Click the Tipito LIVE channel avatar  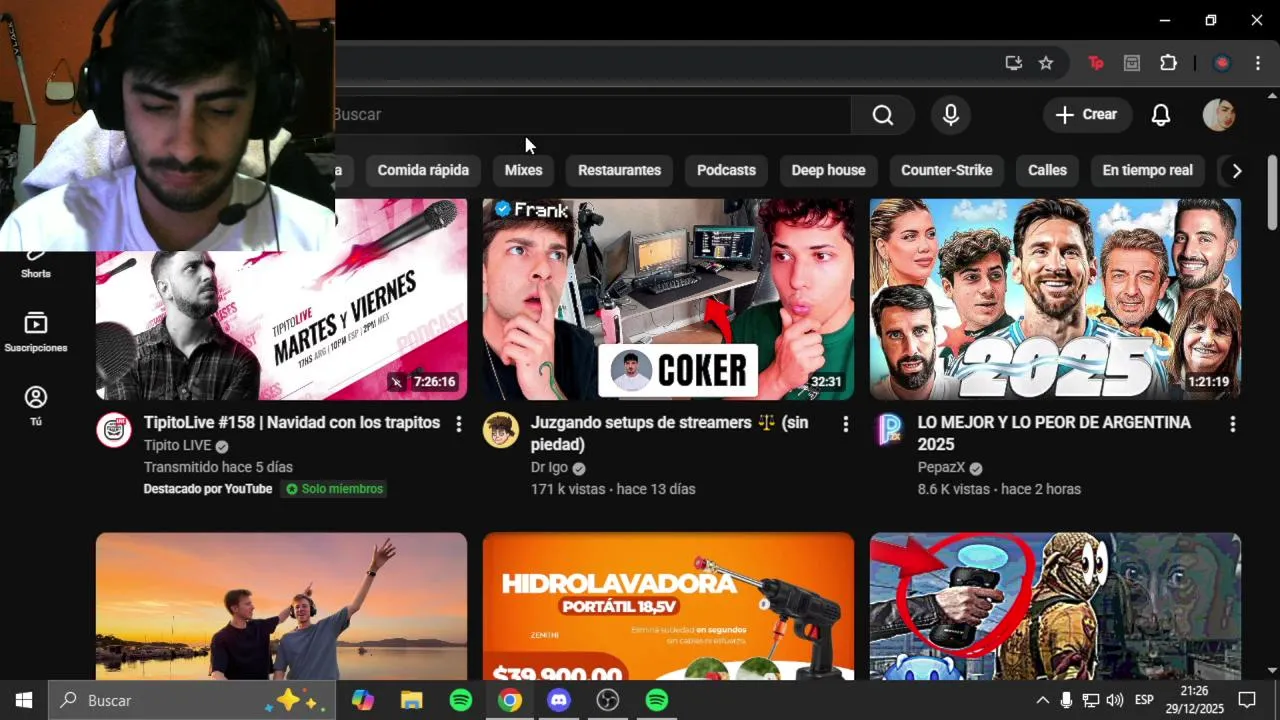point(114,430)
